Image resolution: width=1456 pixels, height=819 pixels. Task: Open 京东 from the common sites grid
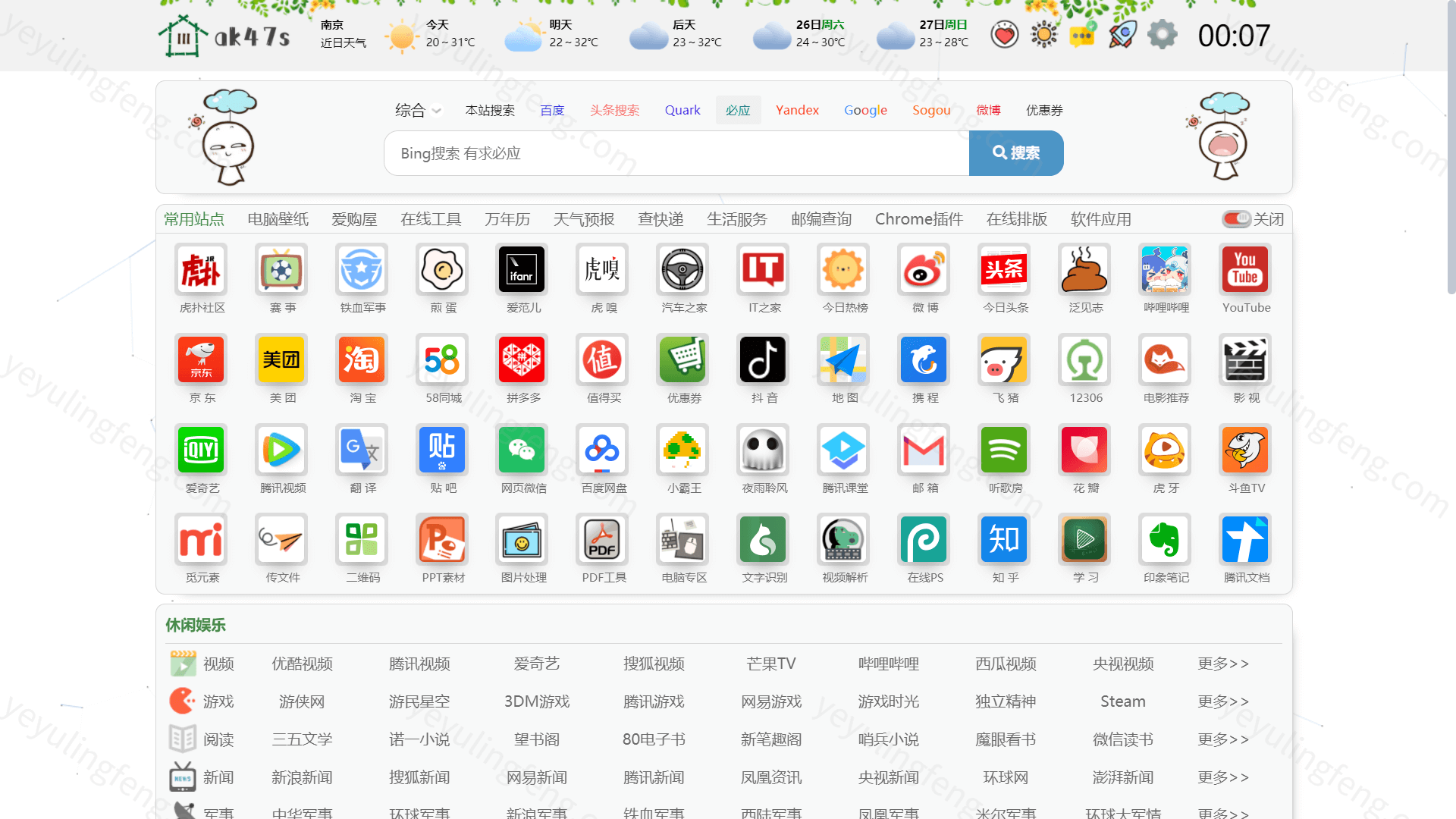[x=201, y=359]
